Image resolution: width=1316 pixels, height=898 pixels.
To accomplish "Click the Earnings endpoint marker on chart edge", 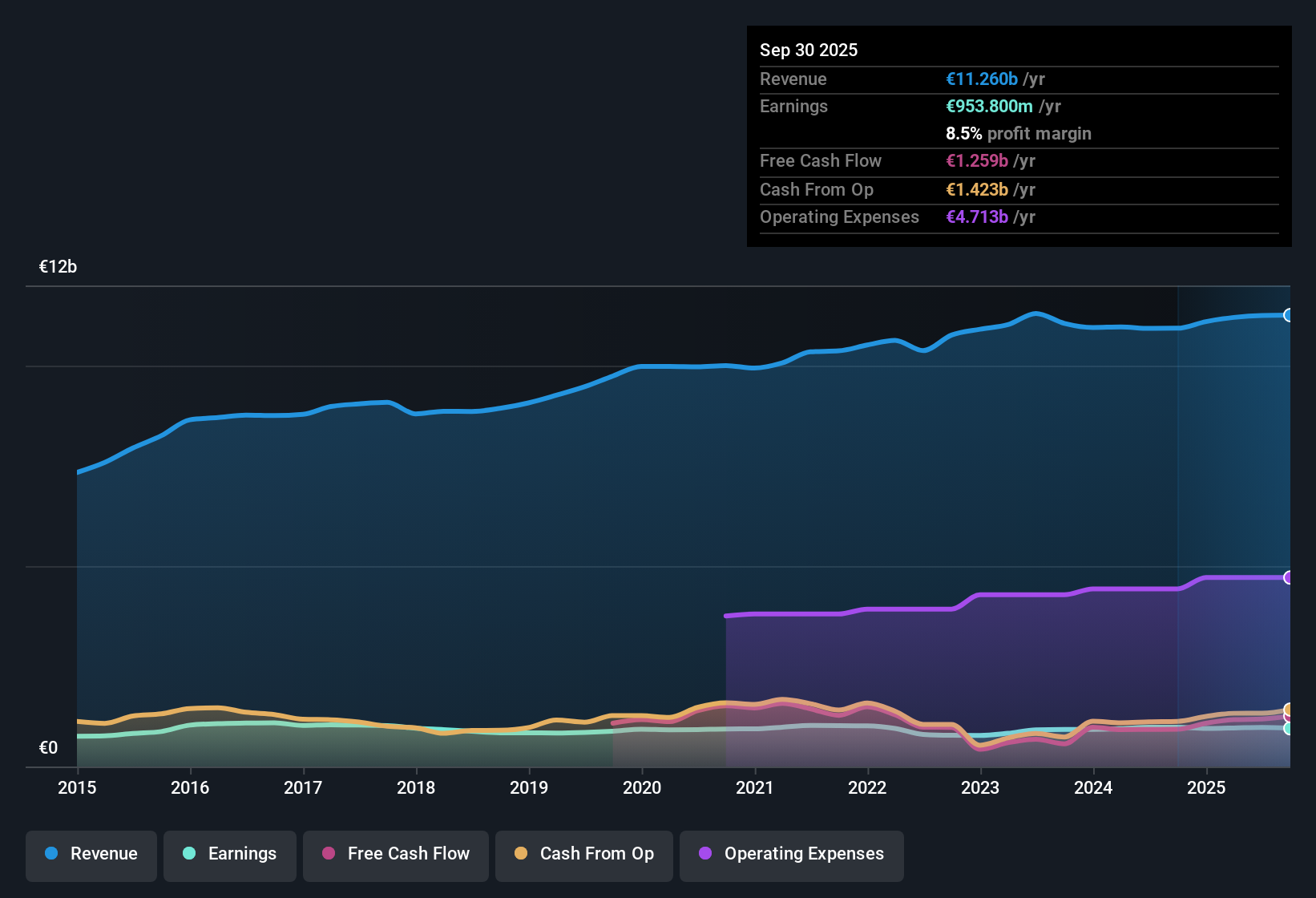I will click(x=1289, y=729).
